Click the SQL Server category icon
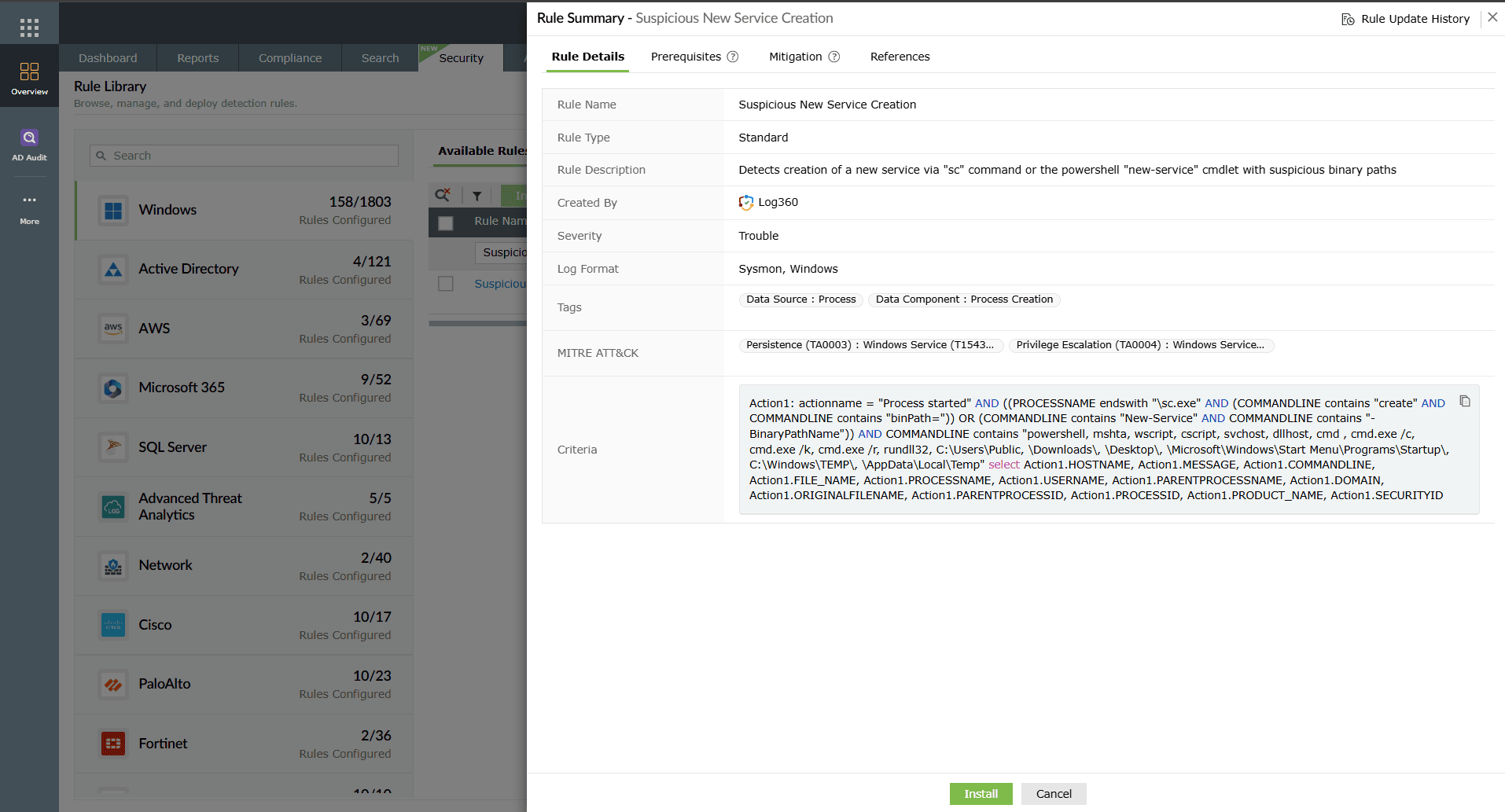This screenshot has height=812, width=1505. click(x=113, y=447)
